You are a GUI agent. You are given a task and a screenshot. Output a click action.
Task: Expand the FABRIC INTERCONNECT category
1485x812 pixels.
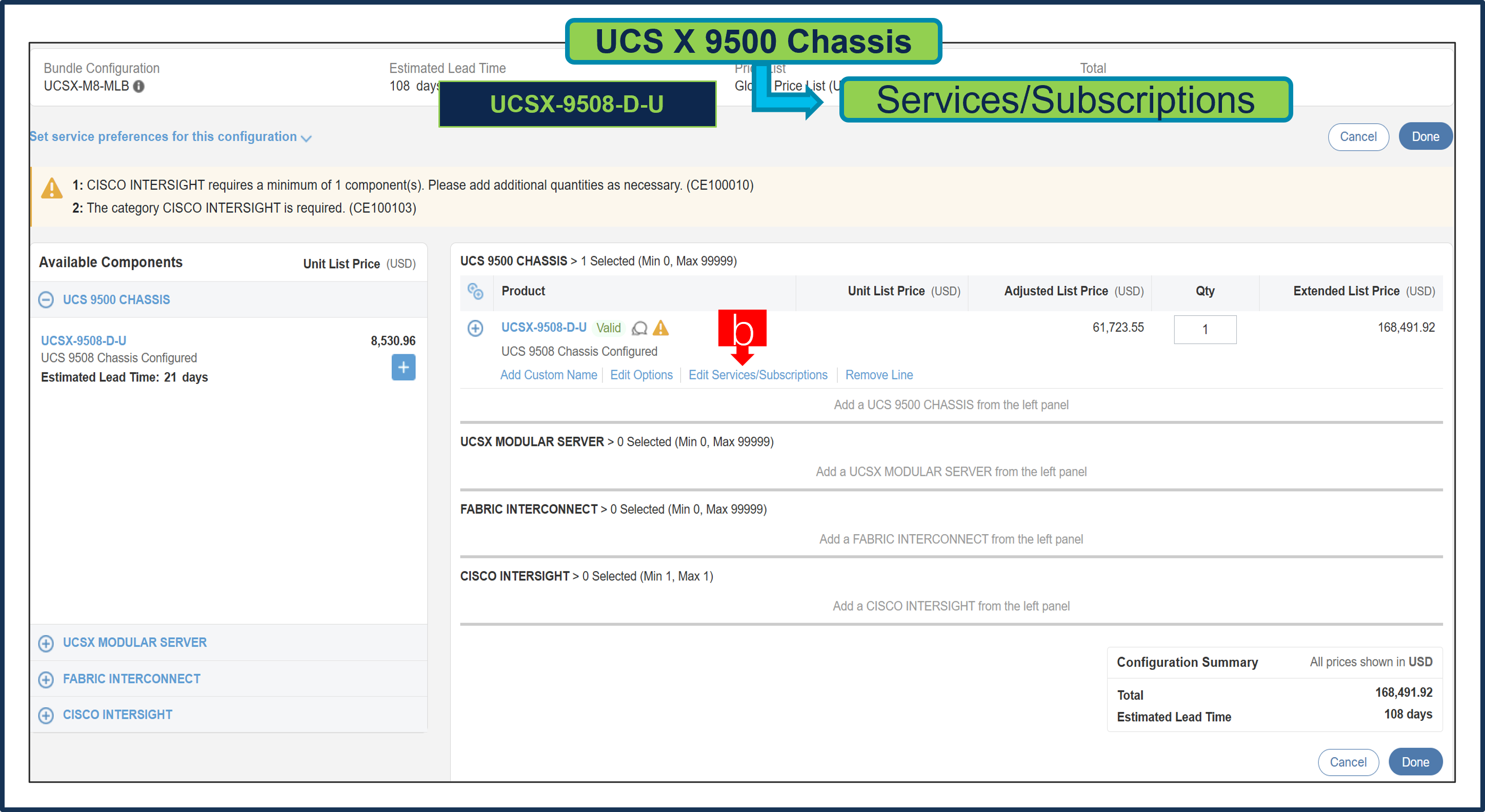[46, 679]
